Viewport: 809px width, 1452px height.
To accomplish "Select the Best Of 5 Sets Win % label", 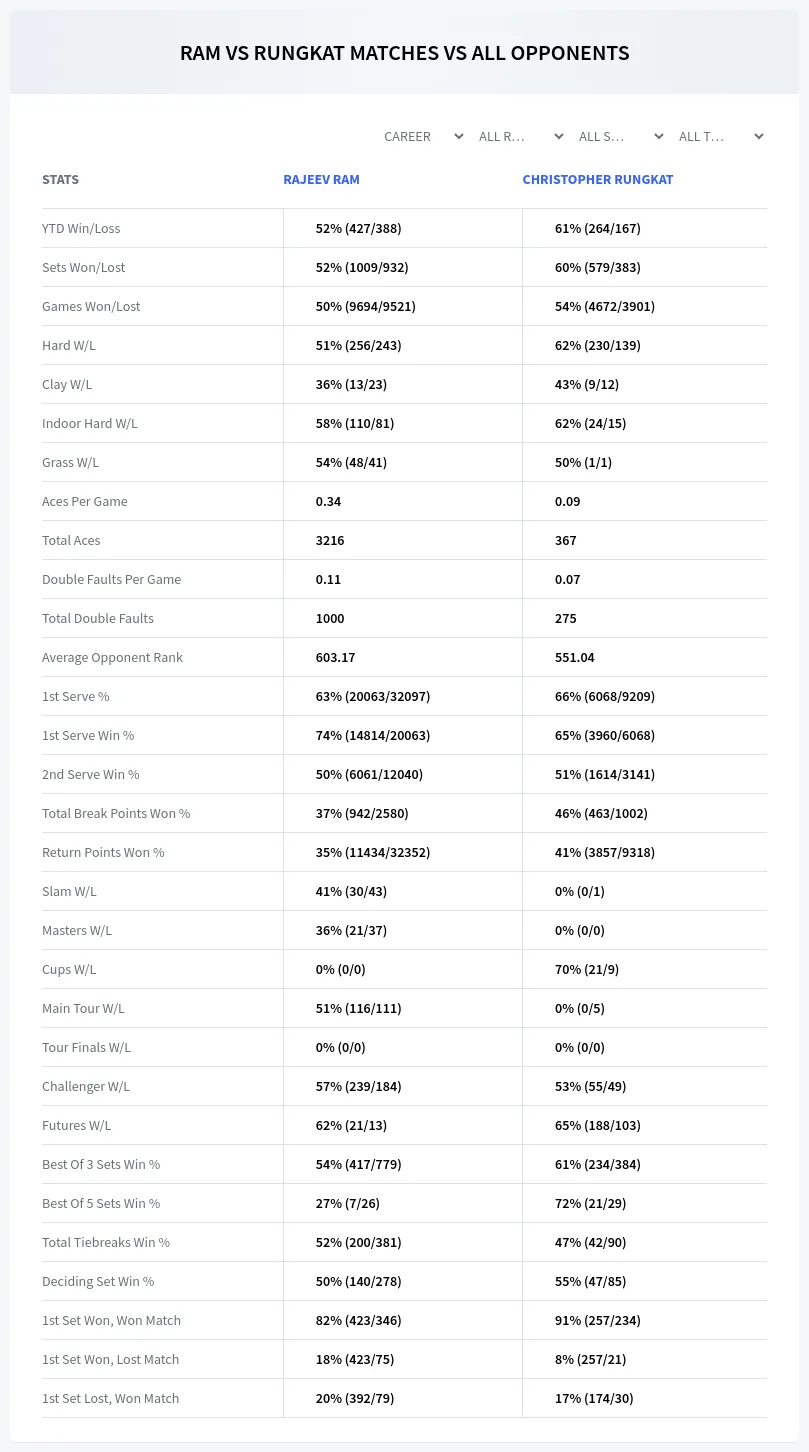I will (101, 1203).
